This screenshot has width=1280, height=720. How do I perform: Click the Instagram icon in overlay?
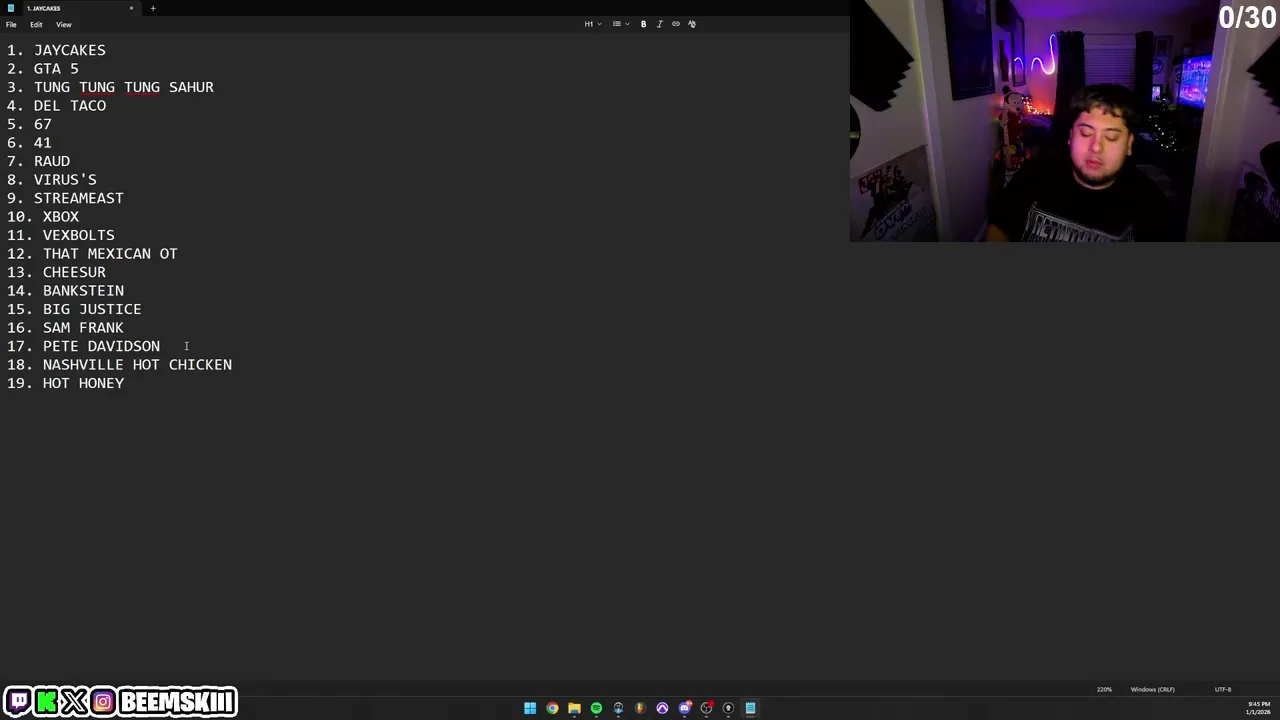pos(103,702)
